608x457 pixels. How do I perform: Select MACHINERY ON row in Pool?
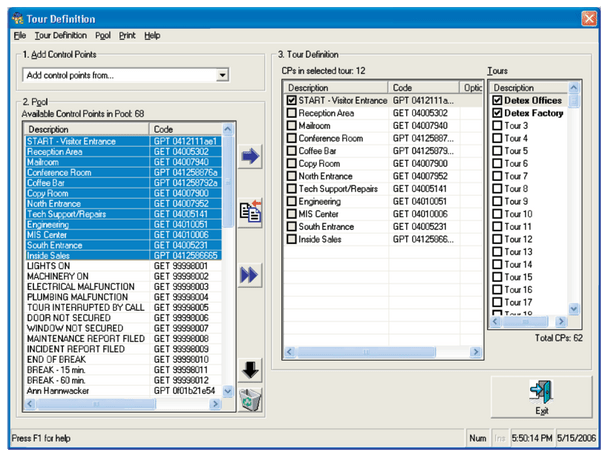pos(123,276)
